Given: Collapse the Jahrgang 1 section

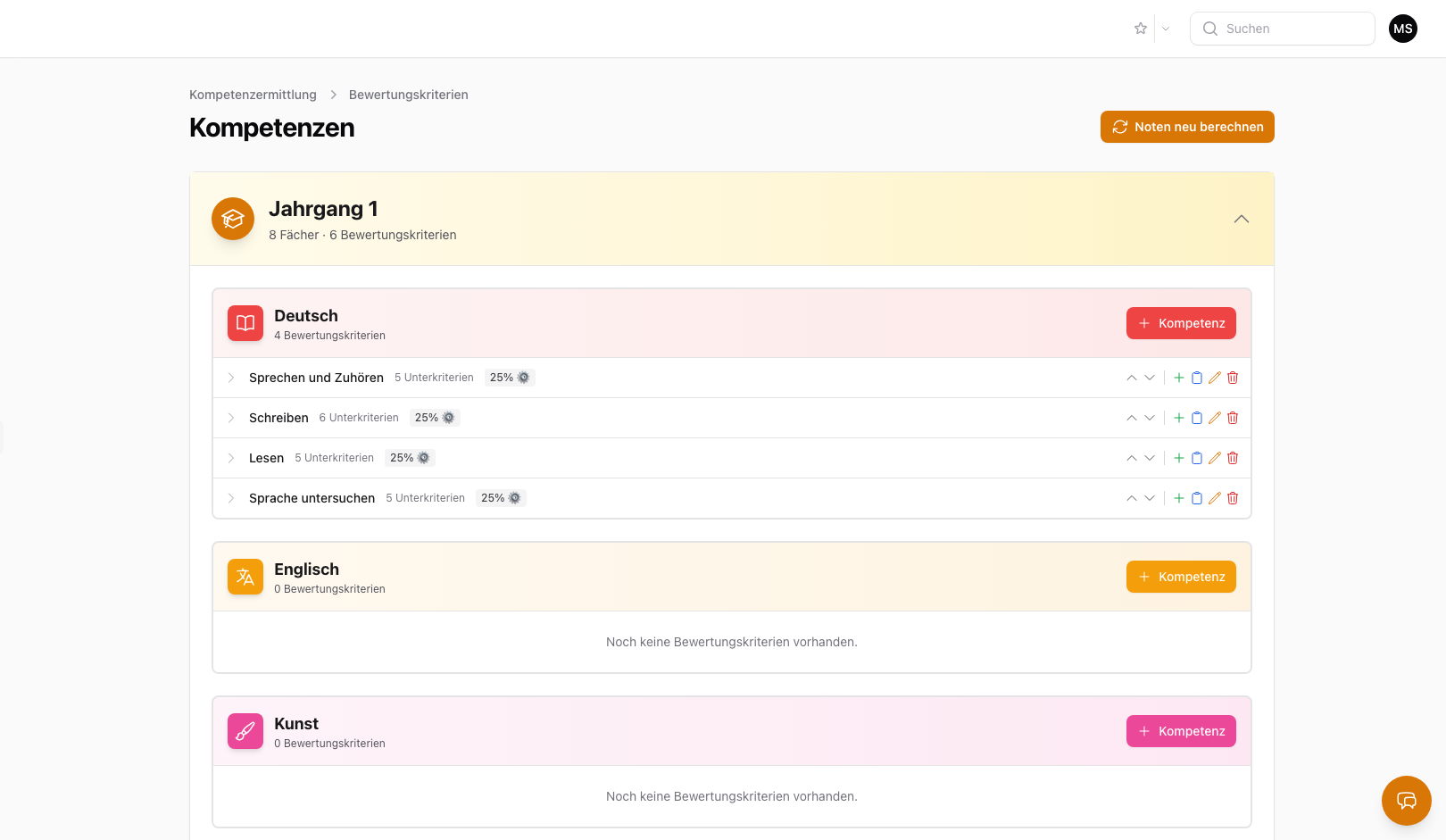Looking at the screenshot, I should [x=1241, y=219].
